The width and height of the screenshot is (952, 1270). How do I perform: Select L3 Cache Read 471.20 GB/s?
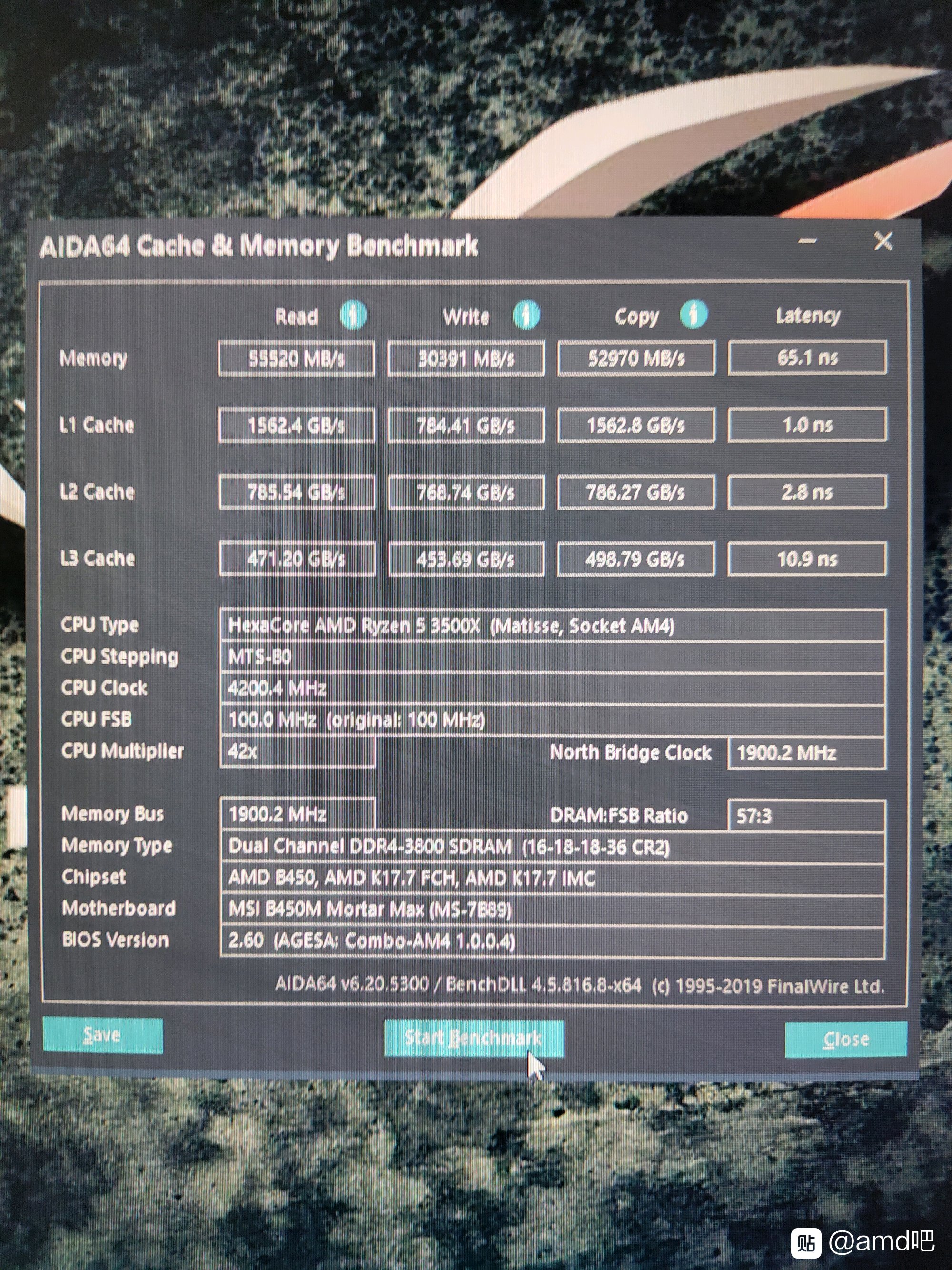coord(297,559)
